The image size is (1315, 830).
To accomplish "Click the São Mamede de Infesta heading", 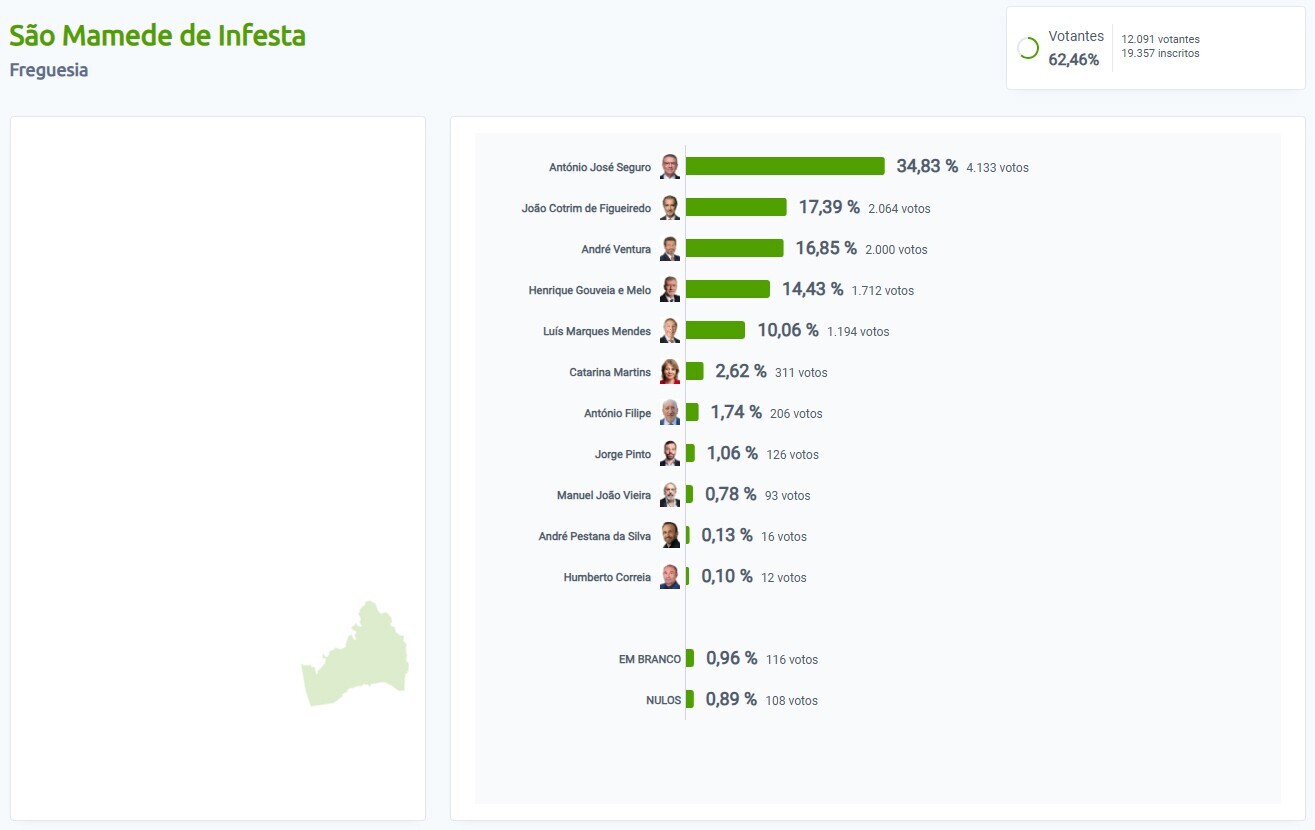I will coord(158,36).
